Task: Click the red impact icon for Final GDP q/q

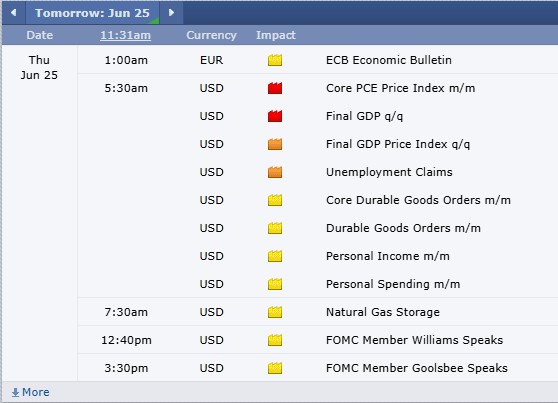Action: 275,116
